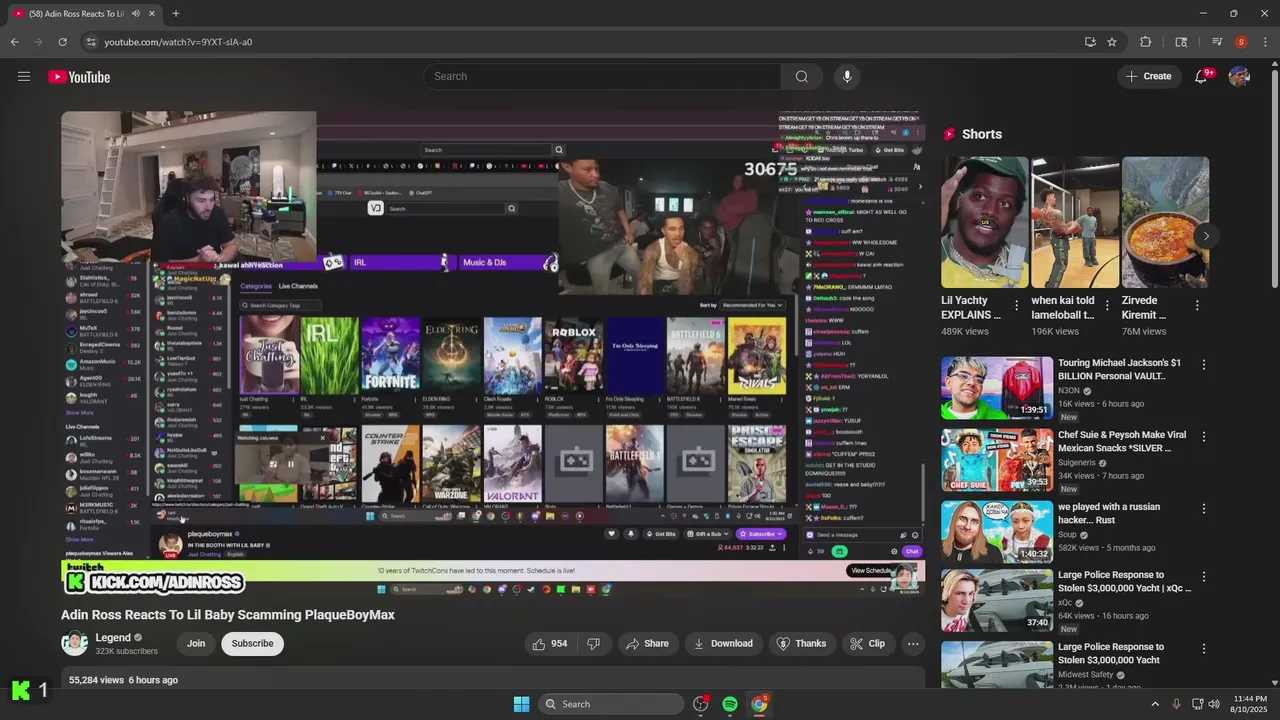Open the YouTube guide hamburger menu
Screen dimensions: 1280x720
(24, 77)
